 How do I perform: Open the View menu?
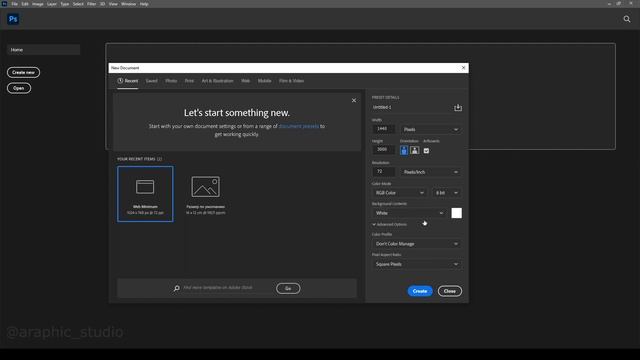[x=113, y=4]
